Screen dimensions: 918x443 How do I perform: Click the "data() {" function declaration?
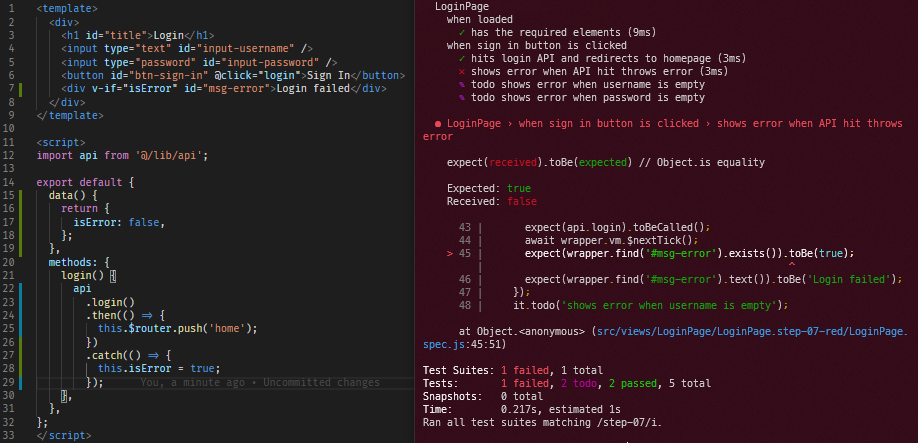point(73,195)
